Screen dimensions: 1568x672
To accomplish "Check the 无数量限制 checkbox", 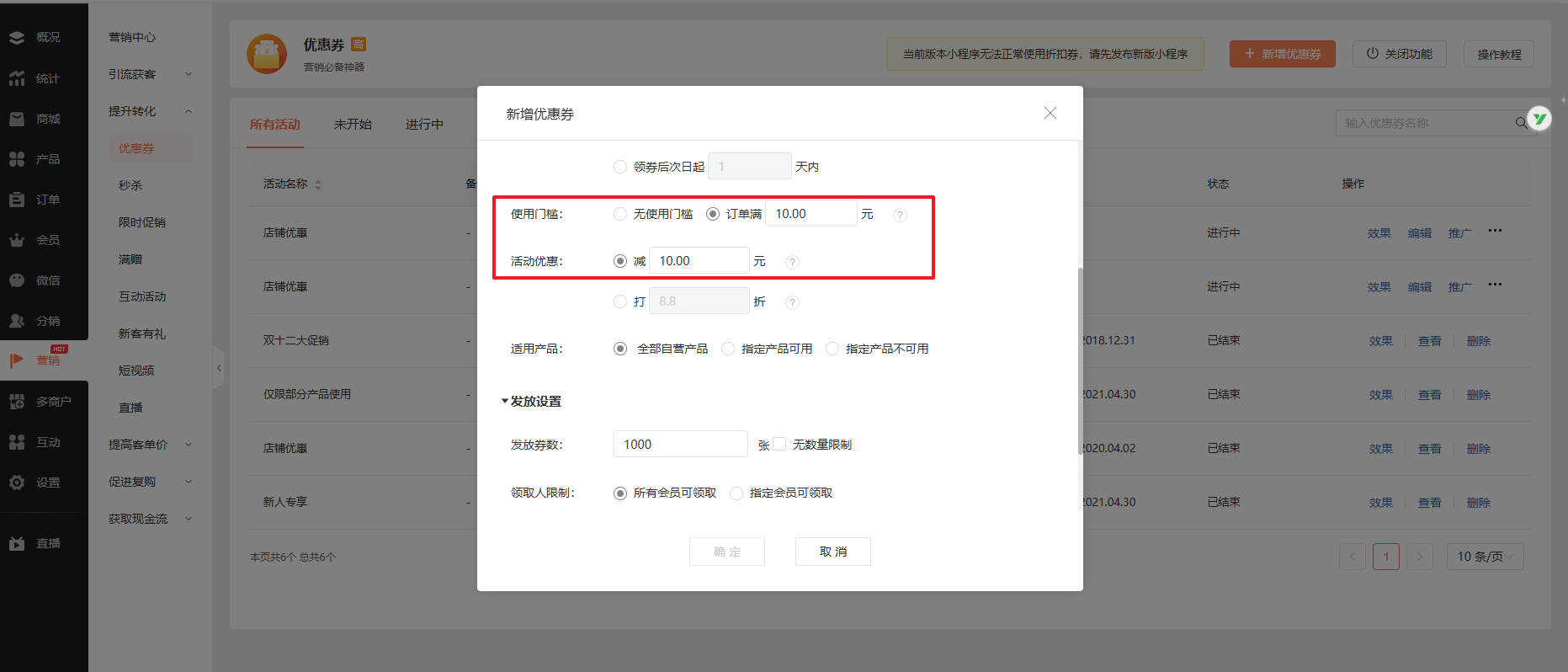I will click(779, 444).
